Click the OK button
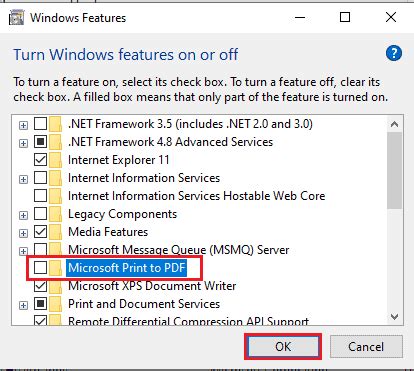This screenshot has height=371, width=414. point(283,347)
